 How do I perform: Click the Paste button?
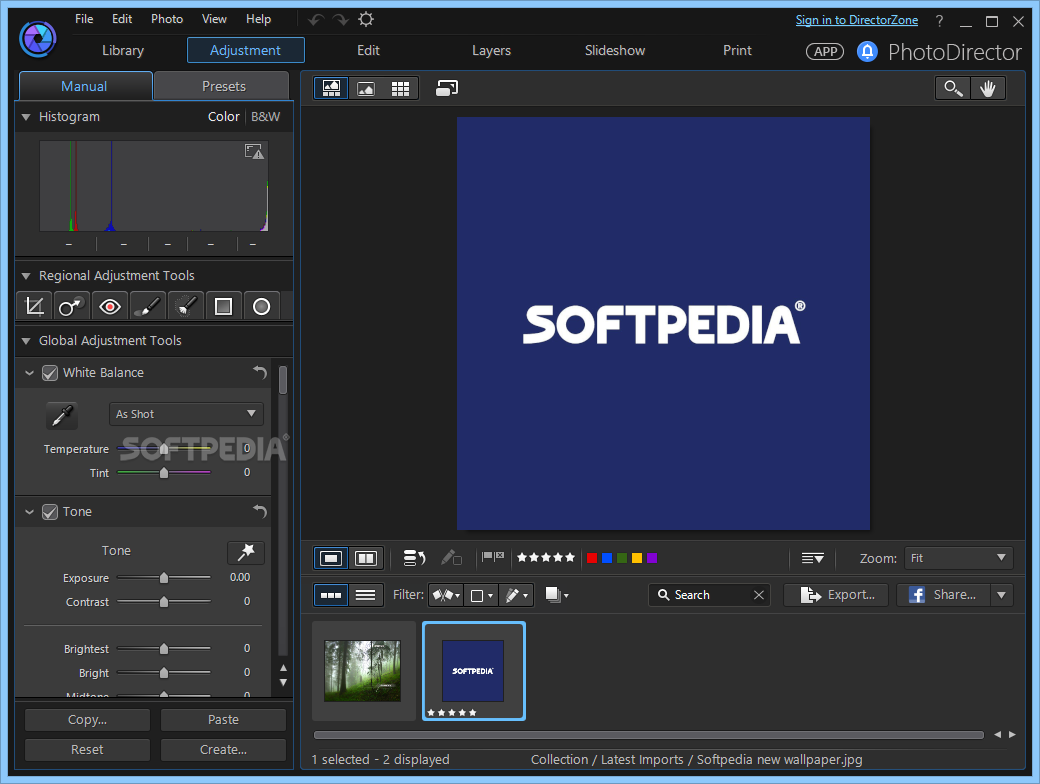point(224,720)
